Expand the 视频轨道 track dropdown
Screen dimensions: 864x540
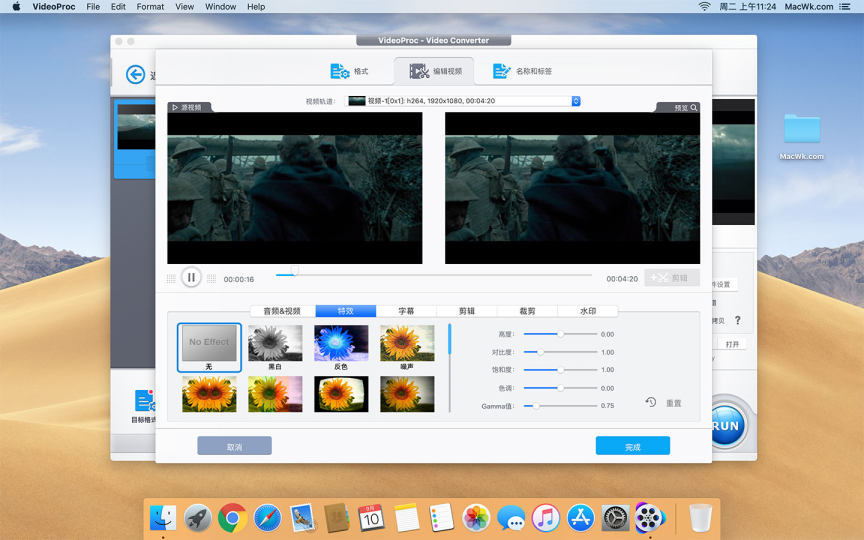(576, 101)
